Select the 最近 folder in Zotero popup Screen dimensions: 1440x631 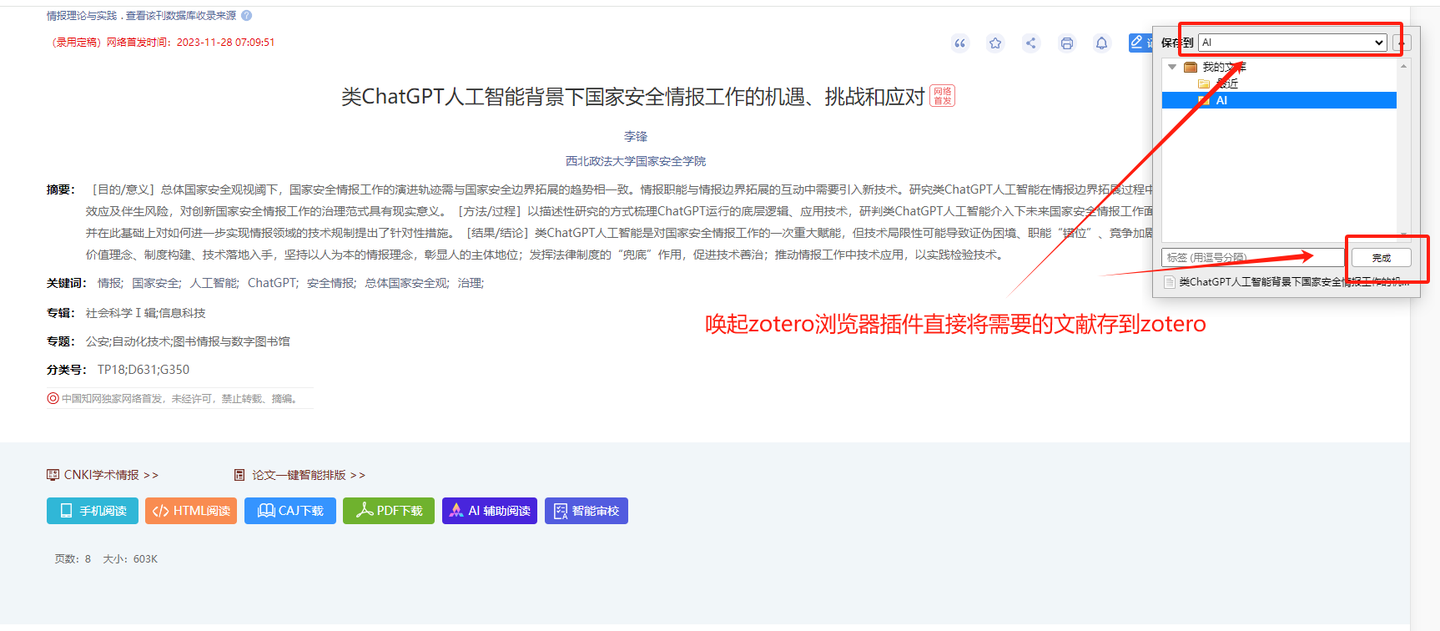(1227, 84)
